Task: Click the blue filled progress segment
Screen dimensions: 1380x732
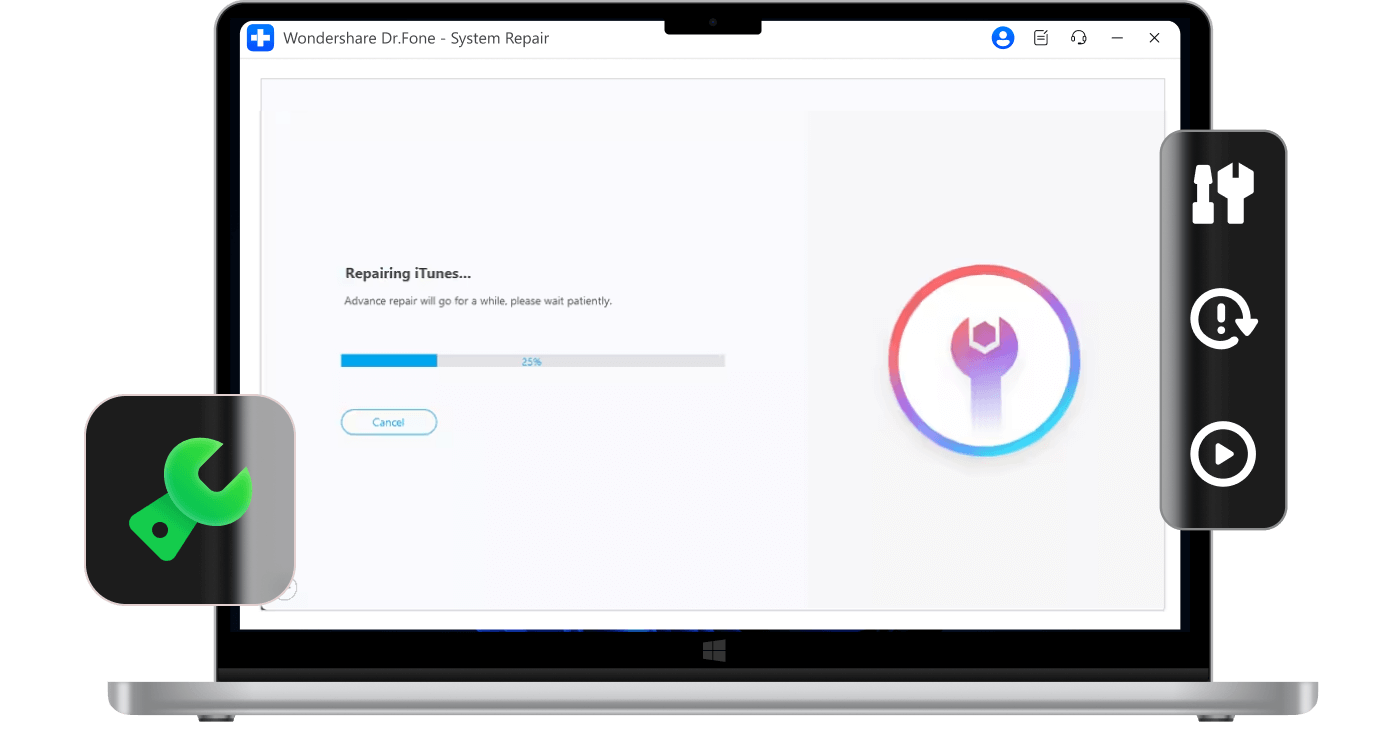Action: point(388,360)
